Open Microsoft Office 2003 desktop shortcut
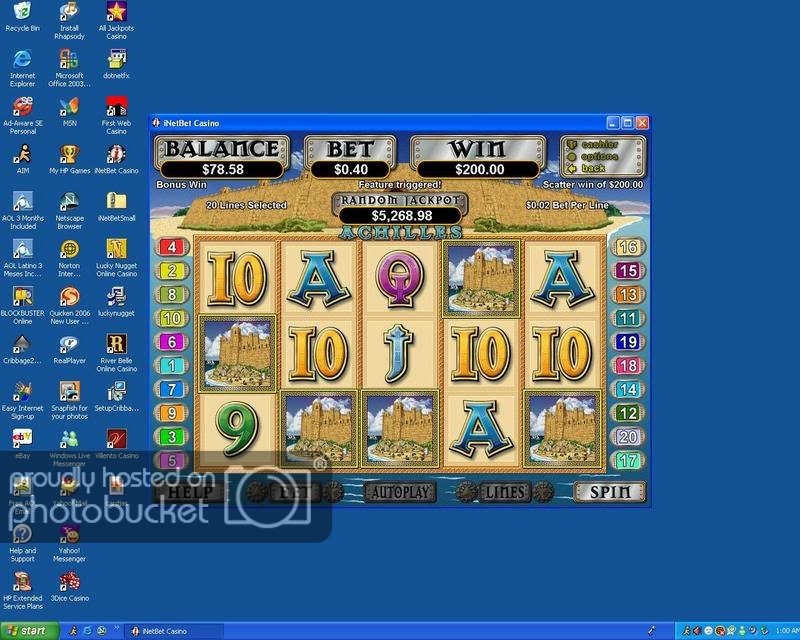The image size is (800, 640). coord(69,68)
